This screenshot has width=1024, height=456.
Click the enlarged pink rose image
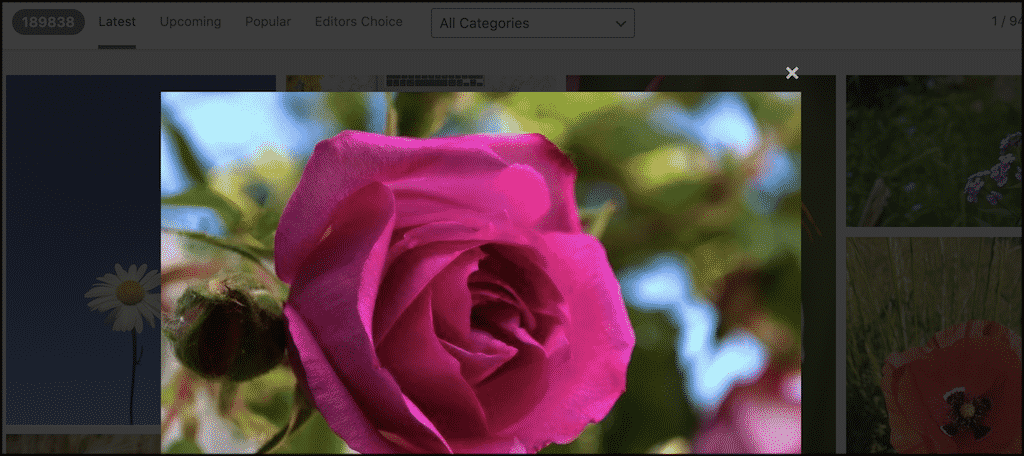click(481, 273)
